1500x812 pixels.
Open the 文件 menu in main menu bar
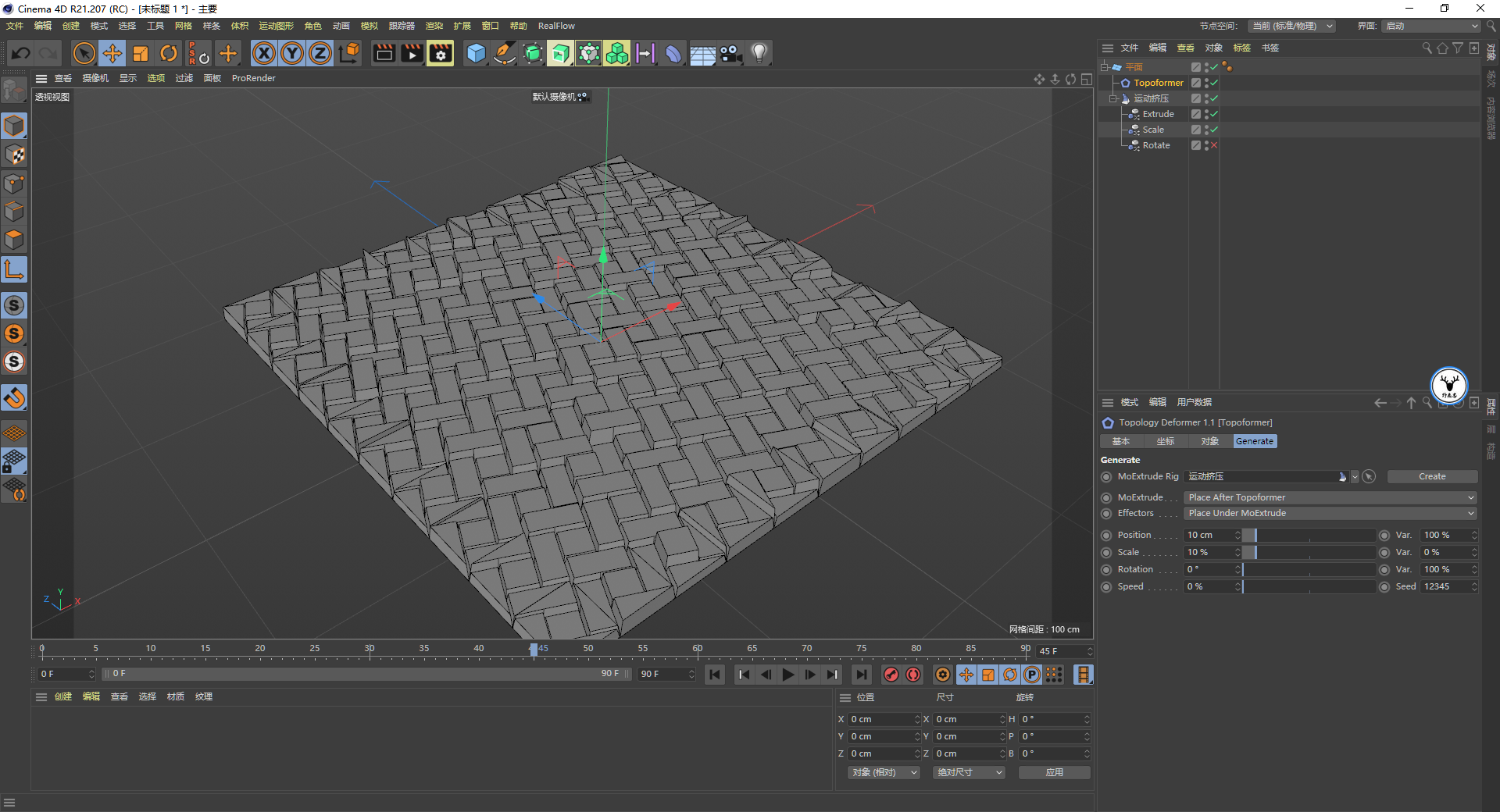(15, 26)
